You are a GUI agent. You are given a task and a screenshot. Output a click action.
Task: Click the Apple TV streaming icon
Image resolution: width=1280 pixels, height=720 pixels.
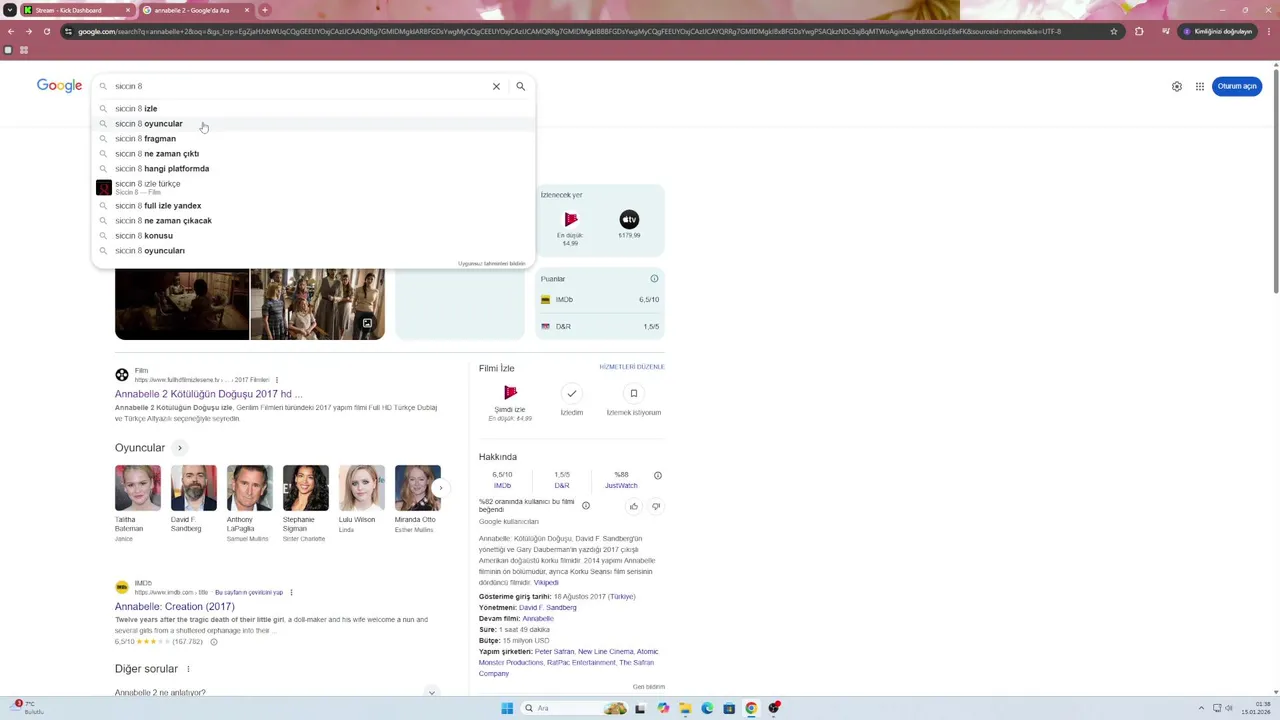[x=629, y=219]
